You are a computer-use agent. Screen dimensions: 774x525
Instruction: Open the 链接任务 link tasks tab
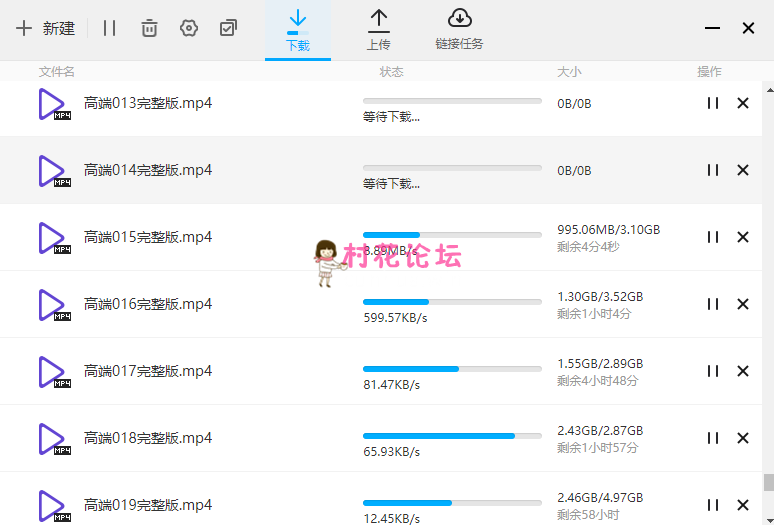(x=459, y=30)
